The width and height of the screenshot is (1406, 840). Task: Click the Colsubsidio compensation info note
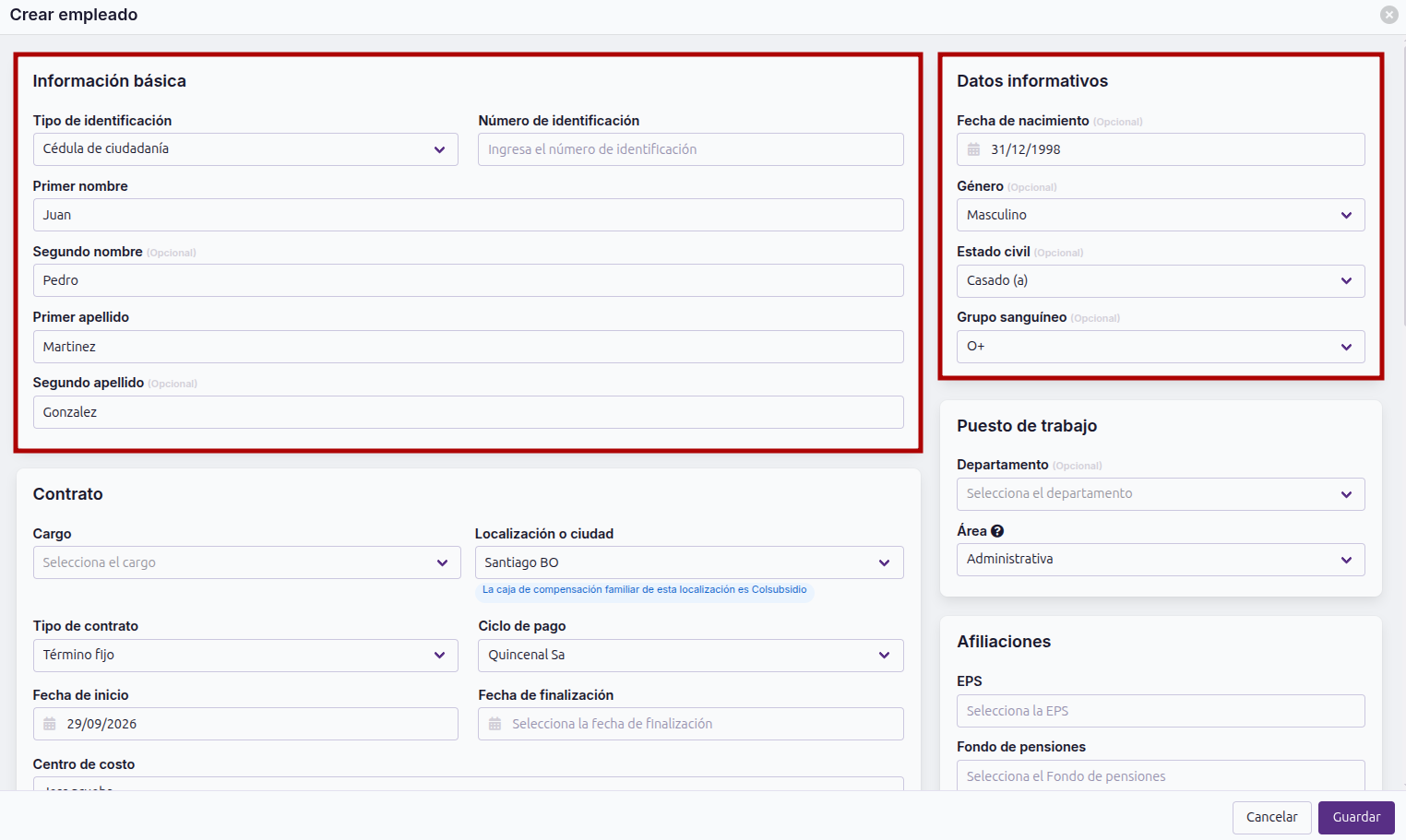click(645, 590)
